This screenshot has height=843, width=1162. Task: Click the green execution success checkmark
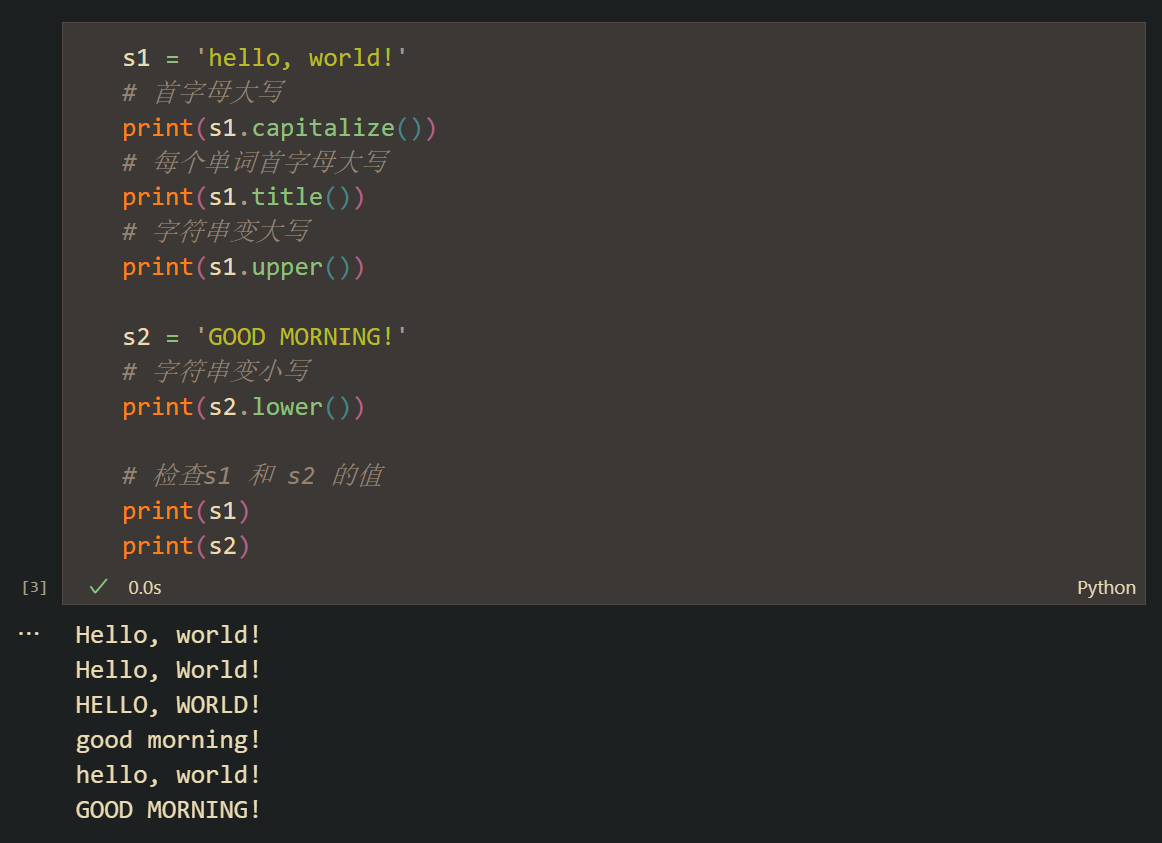tap(97, 587)
